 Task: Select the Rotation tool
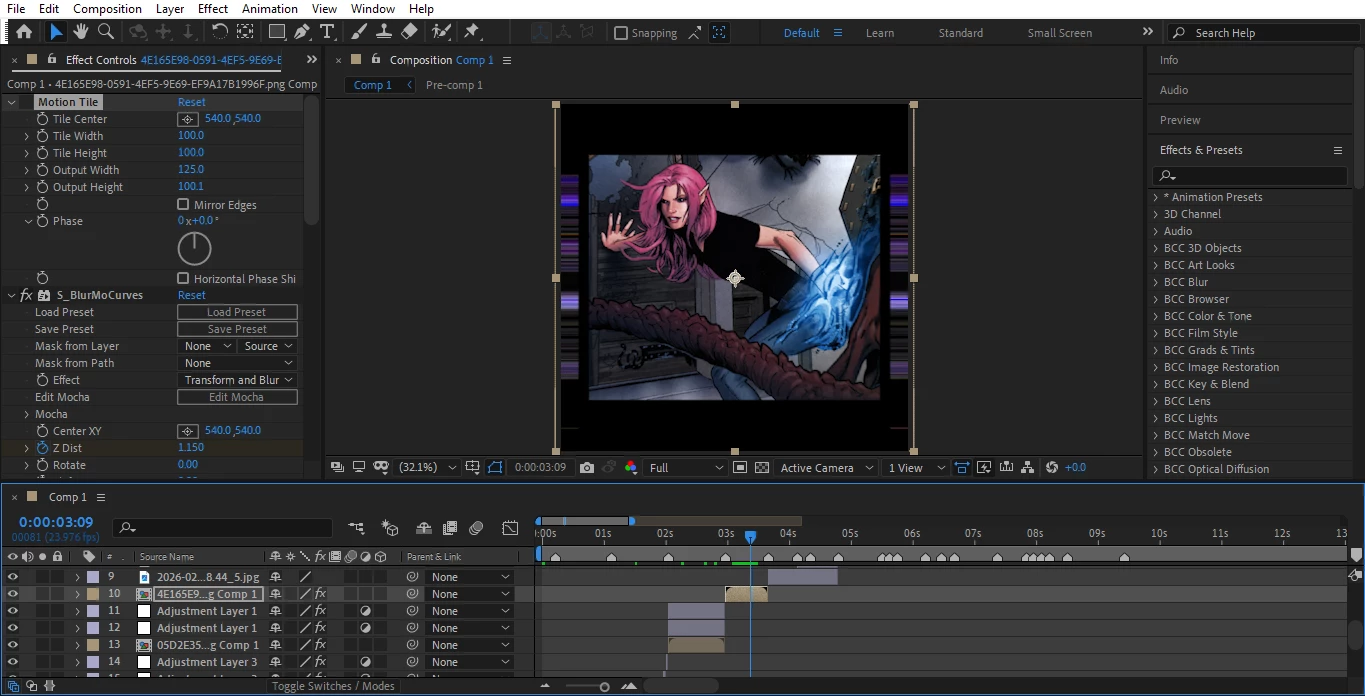[x=219, y=32]
